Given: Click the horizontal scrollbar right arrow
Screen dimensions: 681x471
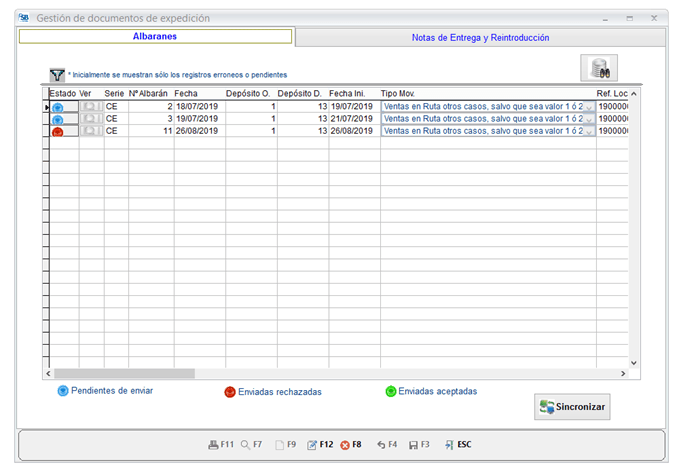Looking at the screenshot, I should click(622, 373).
